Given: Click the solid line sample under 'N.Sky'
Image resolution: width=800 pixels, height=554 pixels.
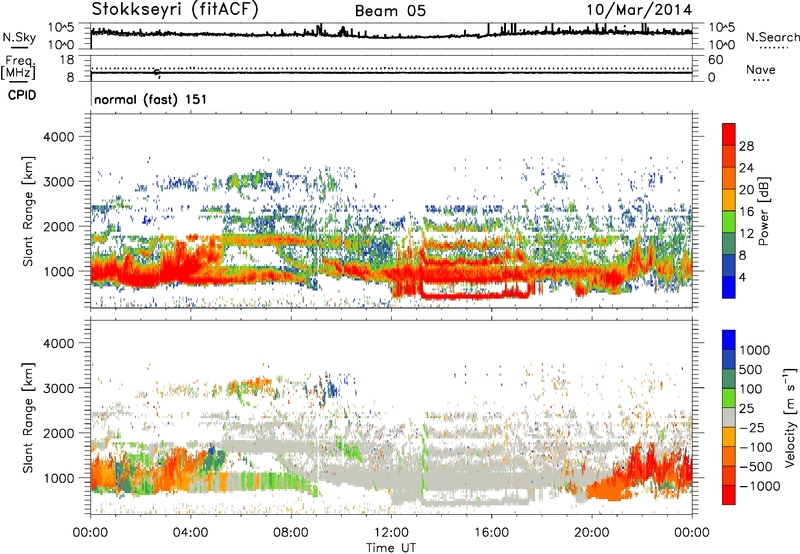Looking at the screenshot, I should click(19, 47).
